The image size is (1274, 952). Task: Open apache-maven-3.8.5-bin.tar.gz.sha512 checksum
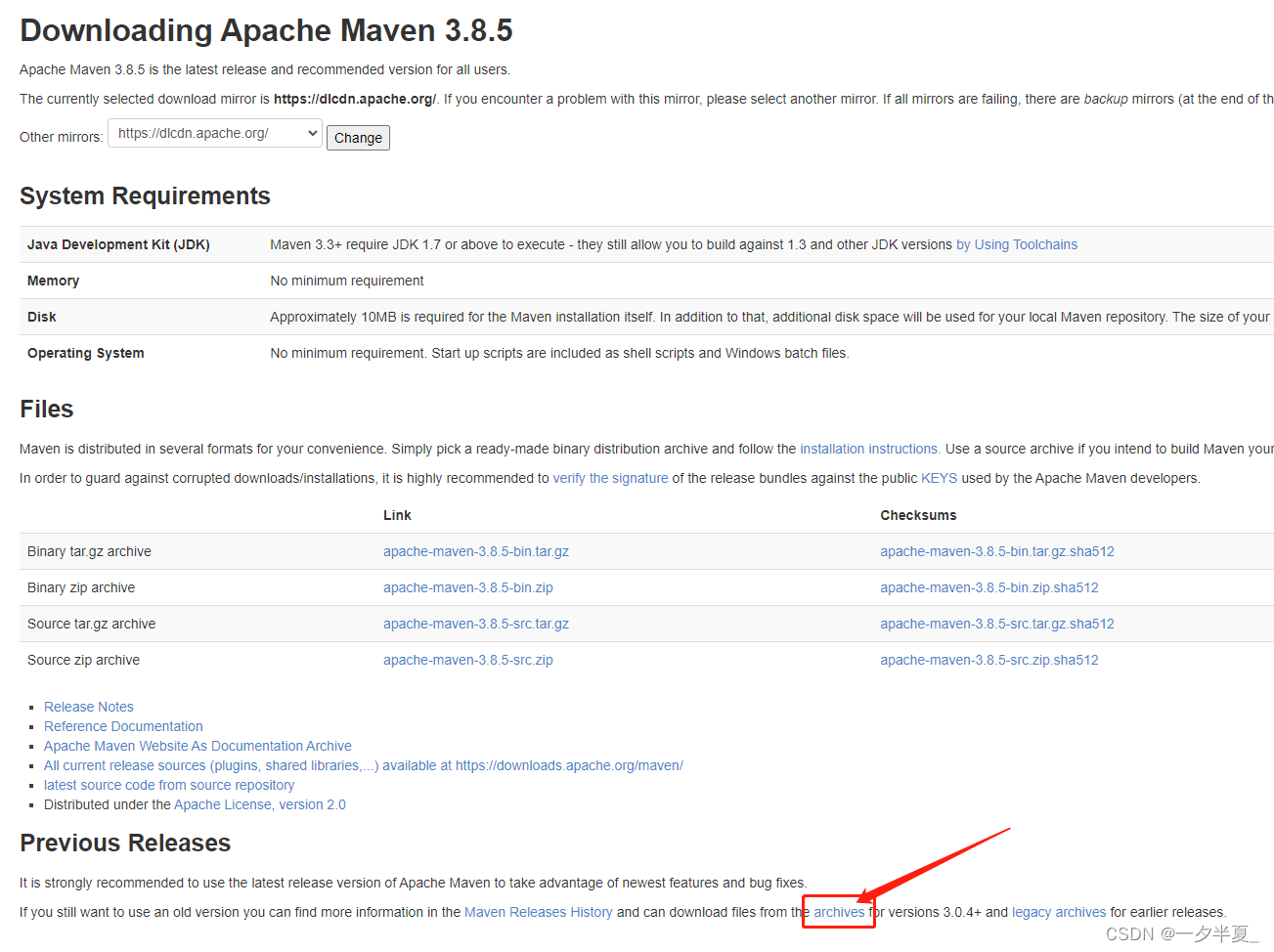pyautogui.click(x=997, y=551)
